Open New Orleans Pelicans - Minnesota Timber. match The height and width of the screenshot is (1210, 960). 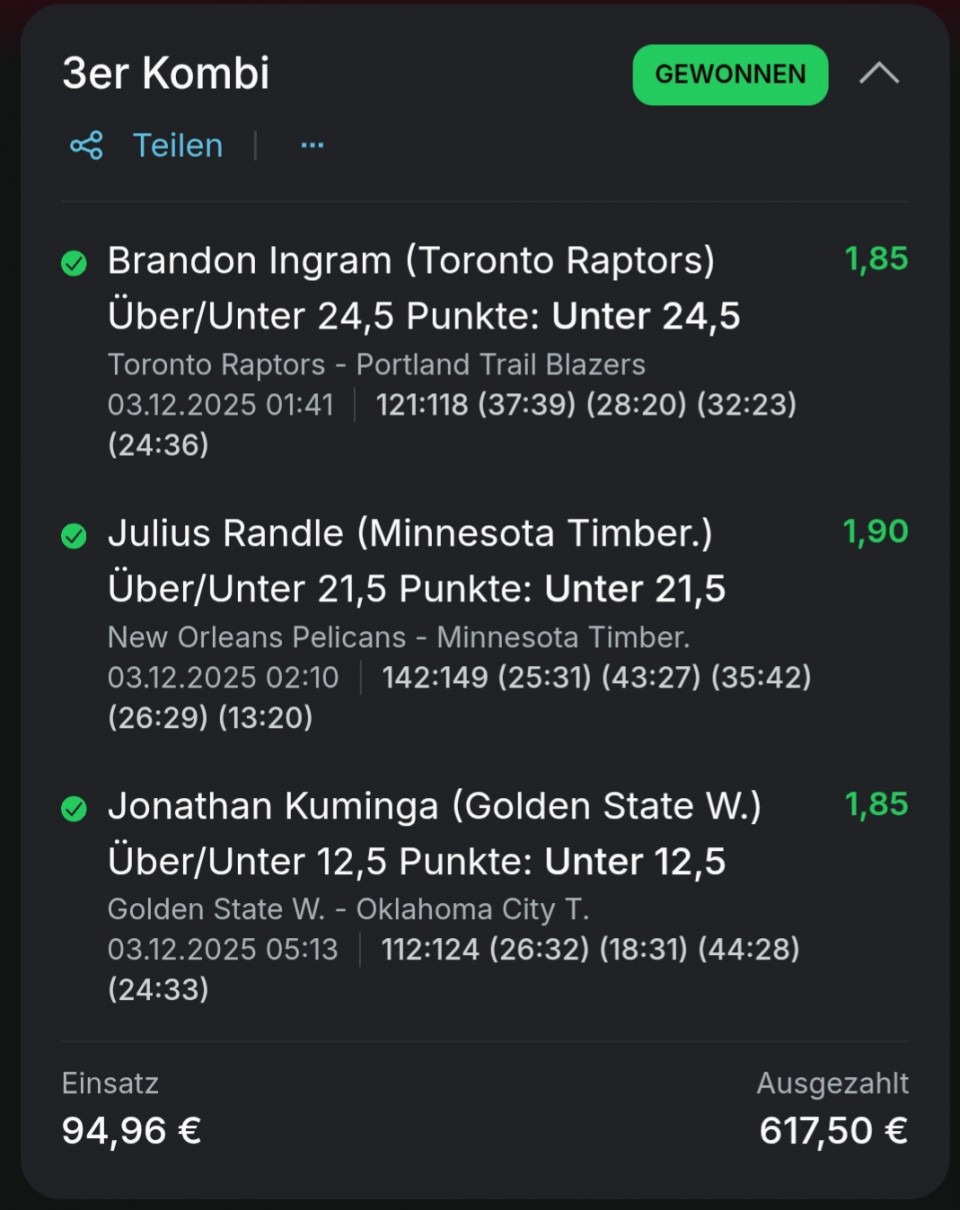[x=398, y=637]
